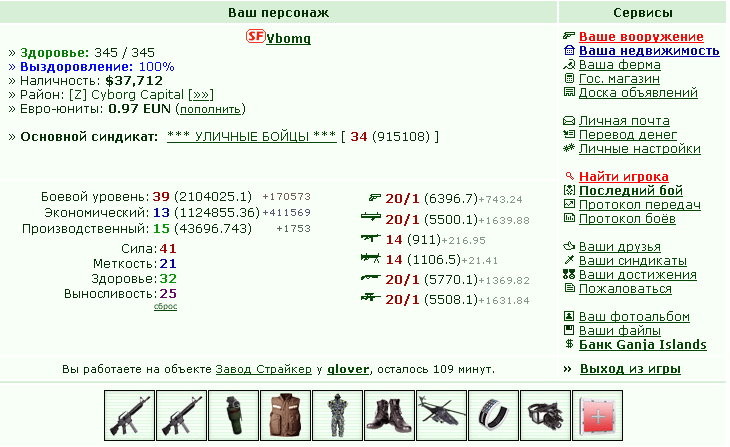The width and height of the screenshot is (730, 447).
Task: Open Ваша недвижимость link
Action: pos(649,50)
